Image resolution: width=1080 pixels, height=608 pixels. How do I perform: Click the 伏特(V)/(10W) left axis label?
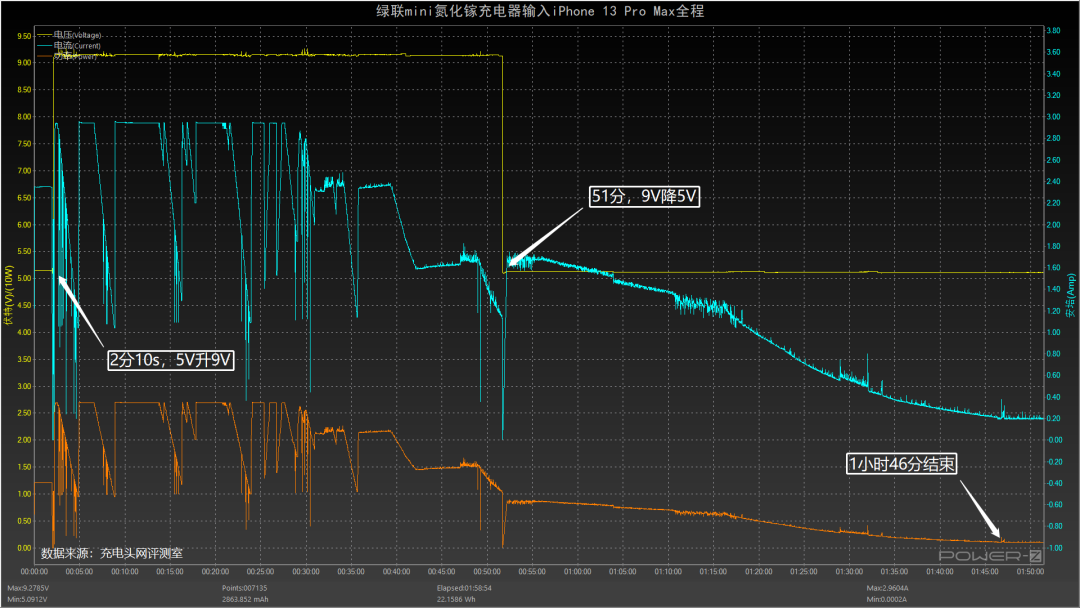[9, 295]
